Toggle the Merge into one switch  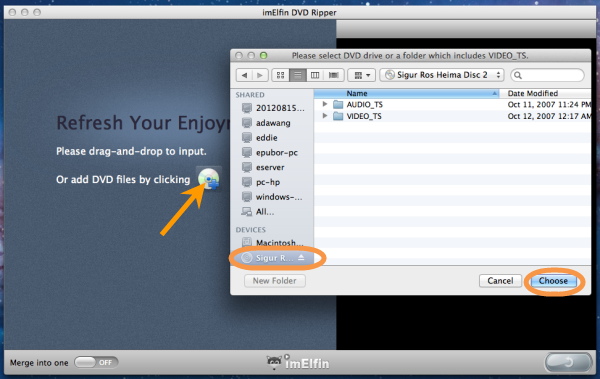(x=96, y=362)
